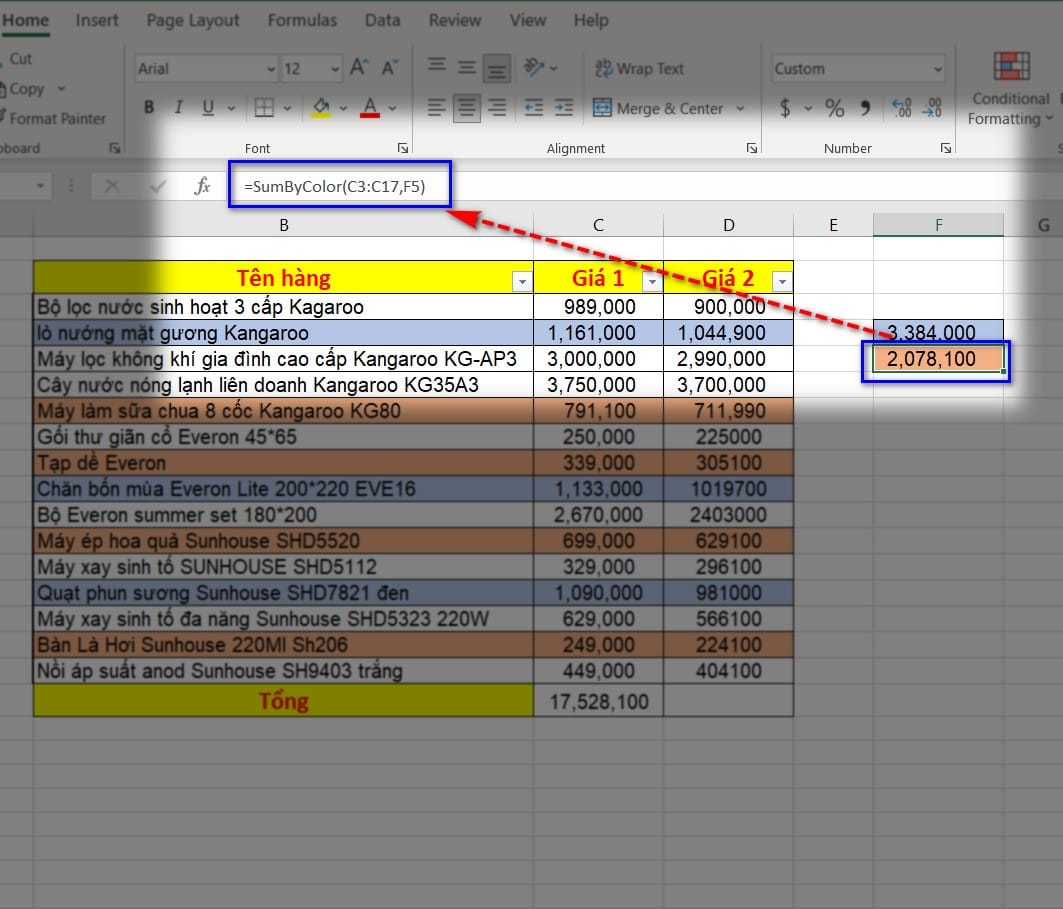Open the Tên hàng filter dropdown
The height and width of the screenshot is (909, 1063).
tap(521, 282)
